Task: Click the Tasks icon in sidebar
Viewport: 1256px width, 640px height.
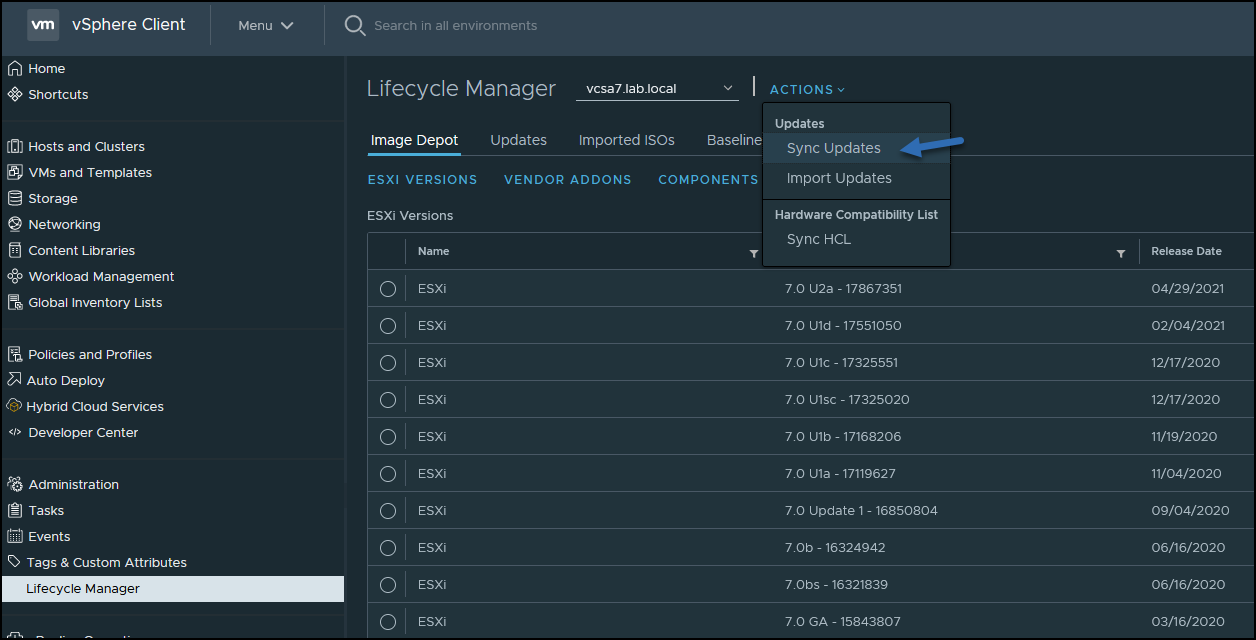Action: [15, 510]
